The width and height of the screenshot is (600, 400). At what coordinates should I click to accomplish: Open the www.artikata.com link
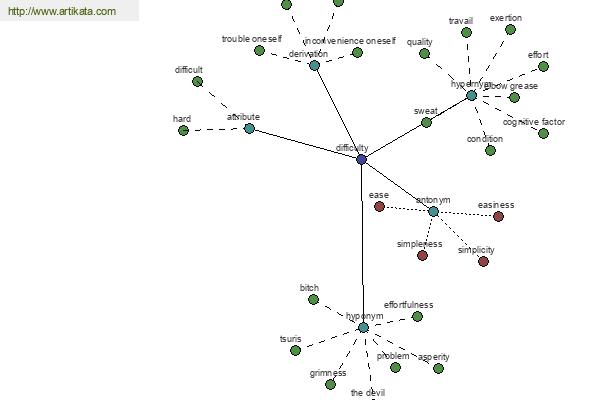tap(62, 11)
